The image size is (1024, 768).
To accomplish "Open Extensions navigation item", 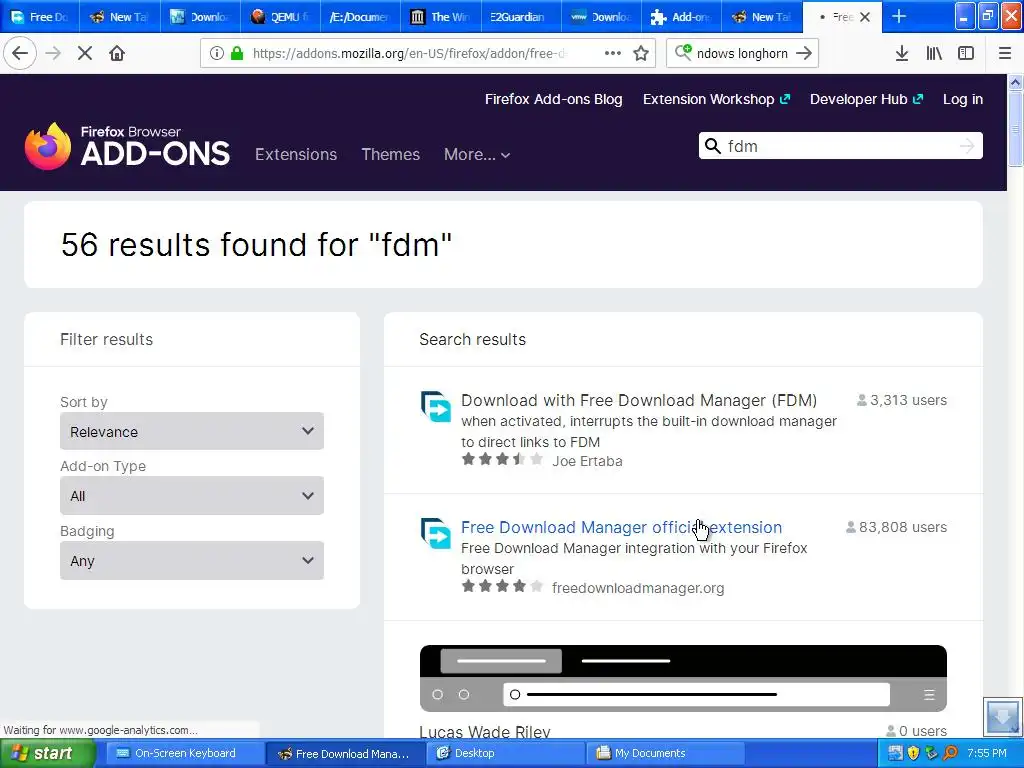I will tap(296, 154).
